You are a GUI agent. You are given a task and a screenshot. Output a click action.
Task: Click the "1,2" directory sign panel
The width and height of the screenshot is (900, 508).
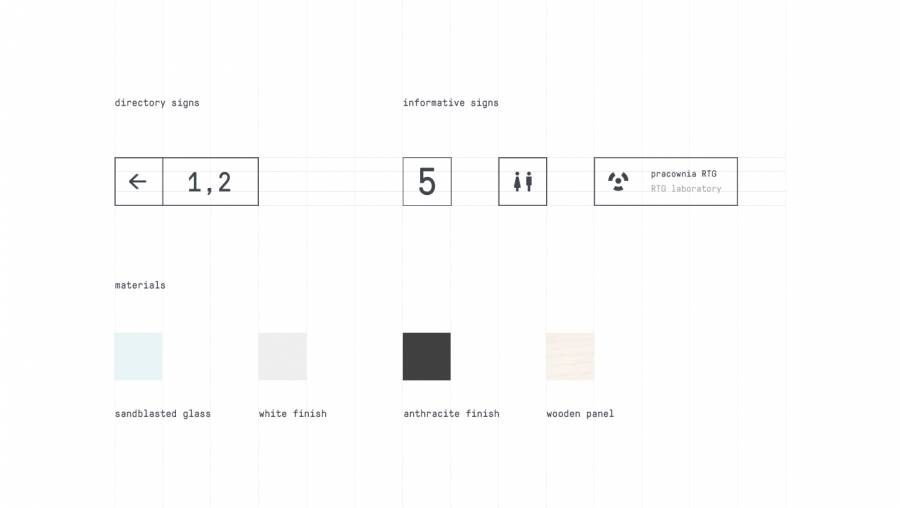click(x=210, y=181)
